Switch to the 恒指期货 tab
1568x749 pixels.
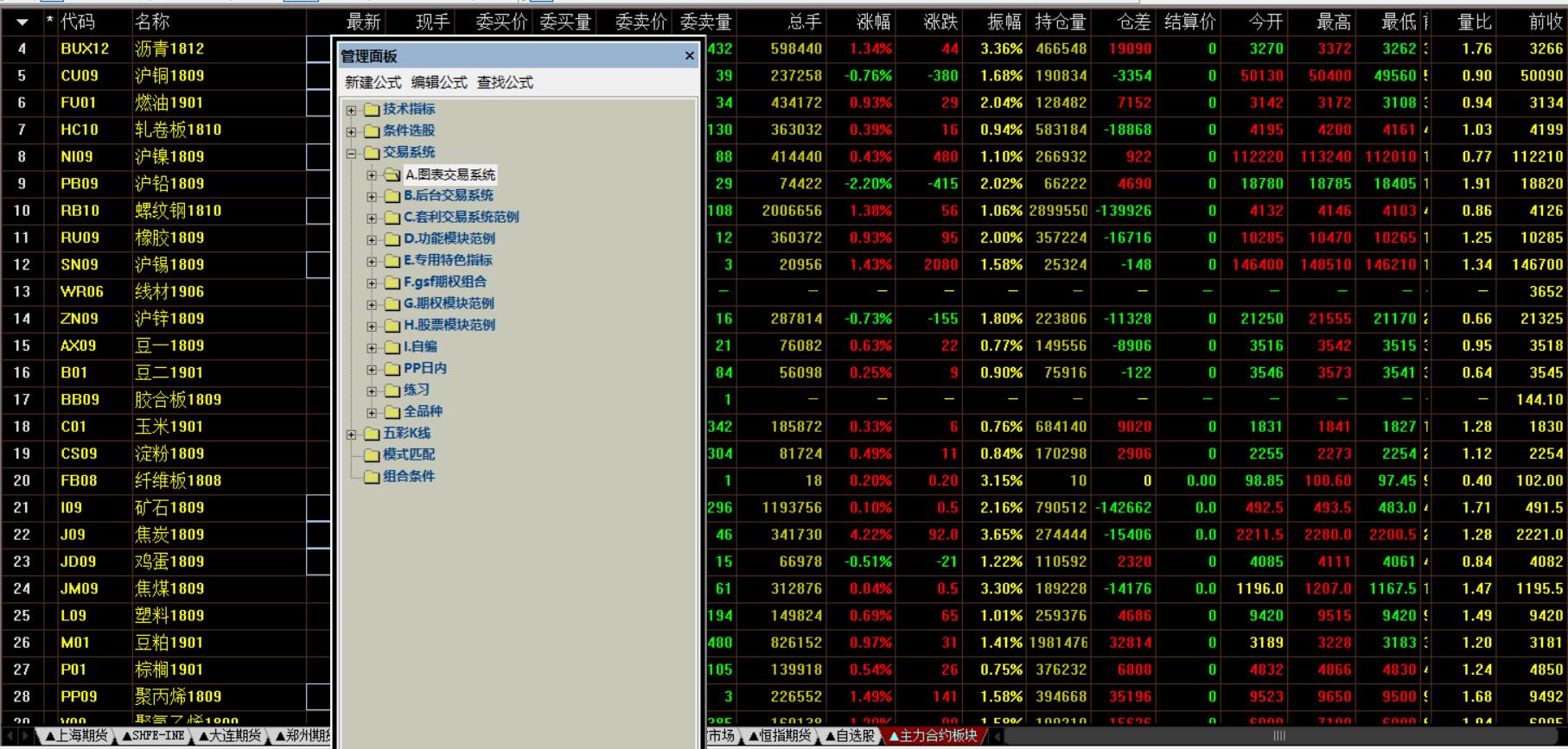pyautogui.click(x=780, y=736)
